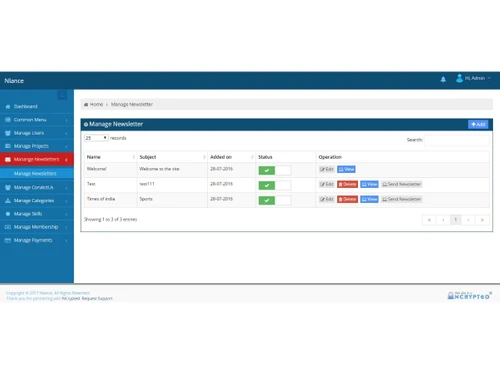The height and width of the screenshot is (375, 500).
Task: Edit the Welcome! newsletter
Action: (327, 169)
